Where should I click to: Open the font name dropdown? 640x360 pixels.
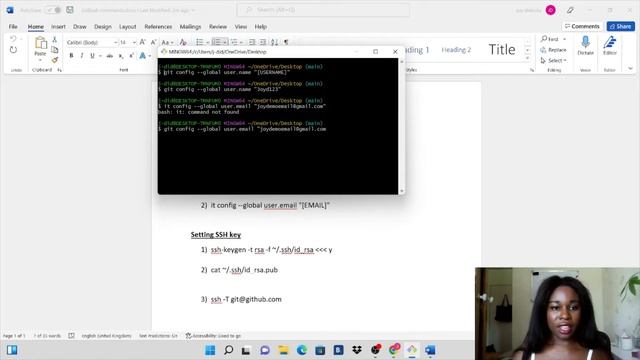coord(116,42)
